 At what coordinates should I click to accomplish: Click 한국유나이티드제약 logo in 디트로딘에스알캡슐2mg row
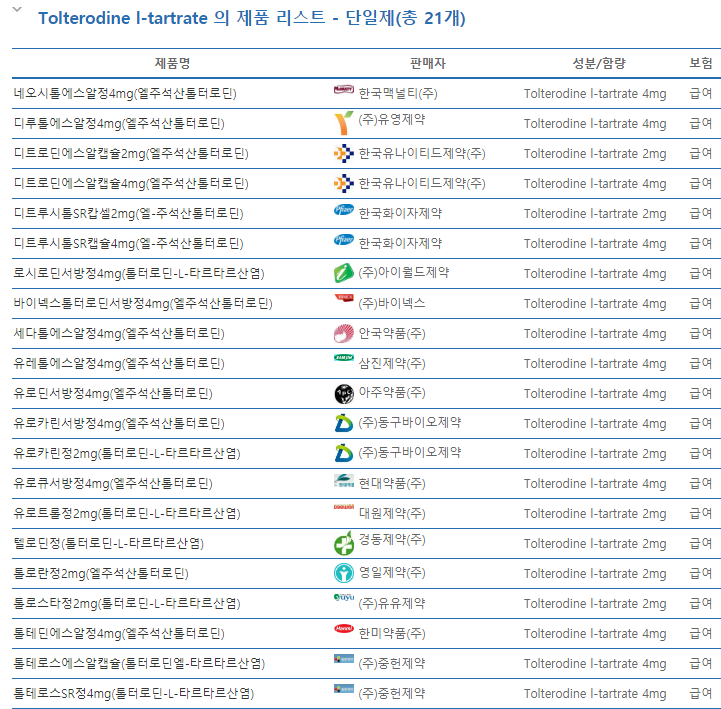pyautogui.click(x=343, y=154)
